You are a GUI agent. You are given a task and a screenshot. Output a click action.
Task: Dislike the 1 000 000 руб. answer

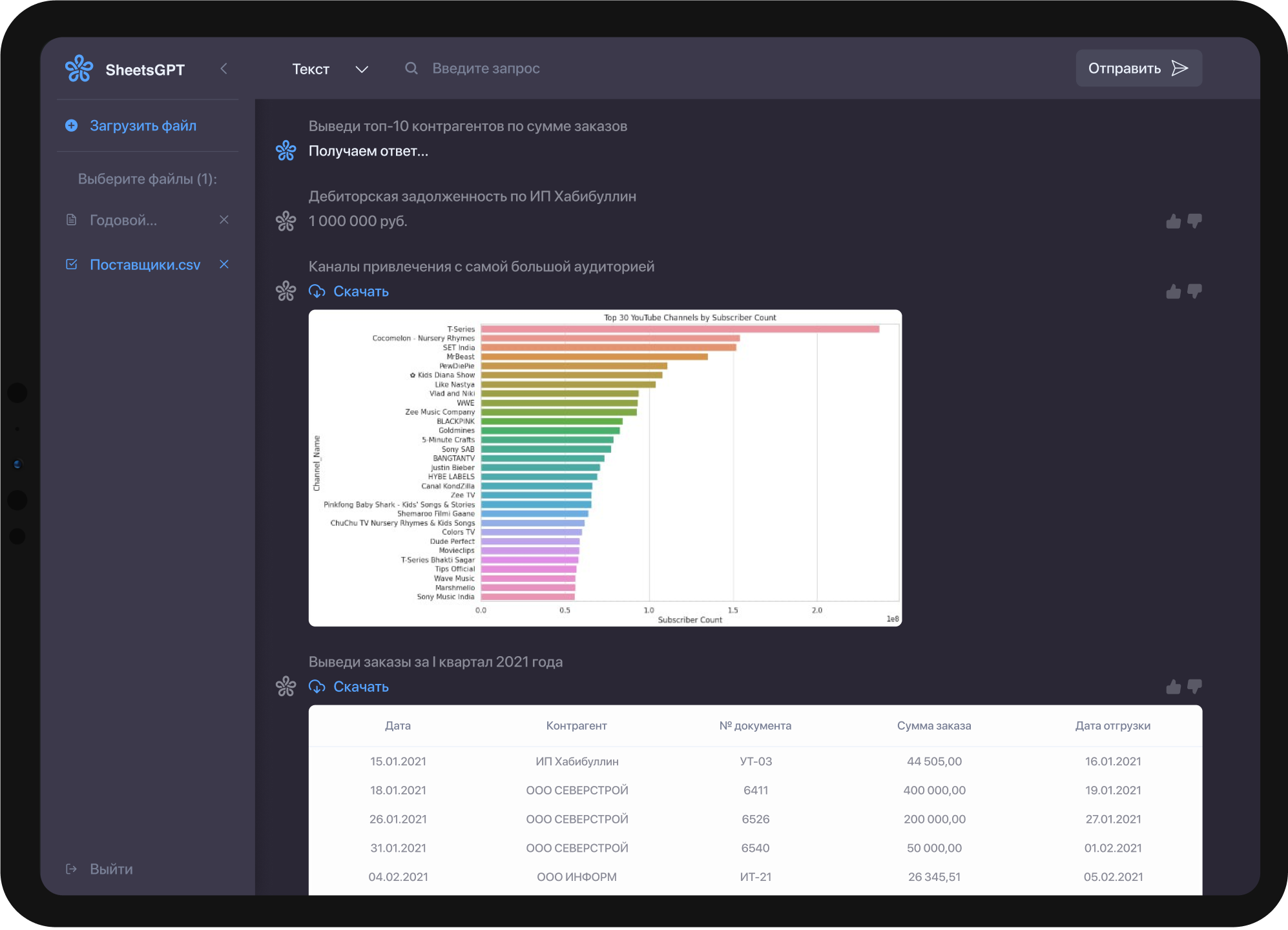(x=1195, y=222)
